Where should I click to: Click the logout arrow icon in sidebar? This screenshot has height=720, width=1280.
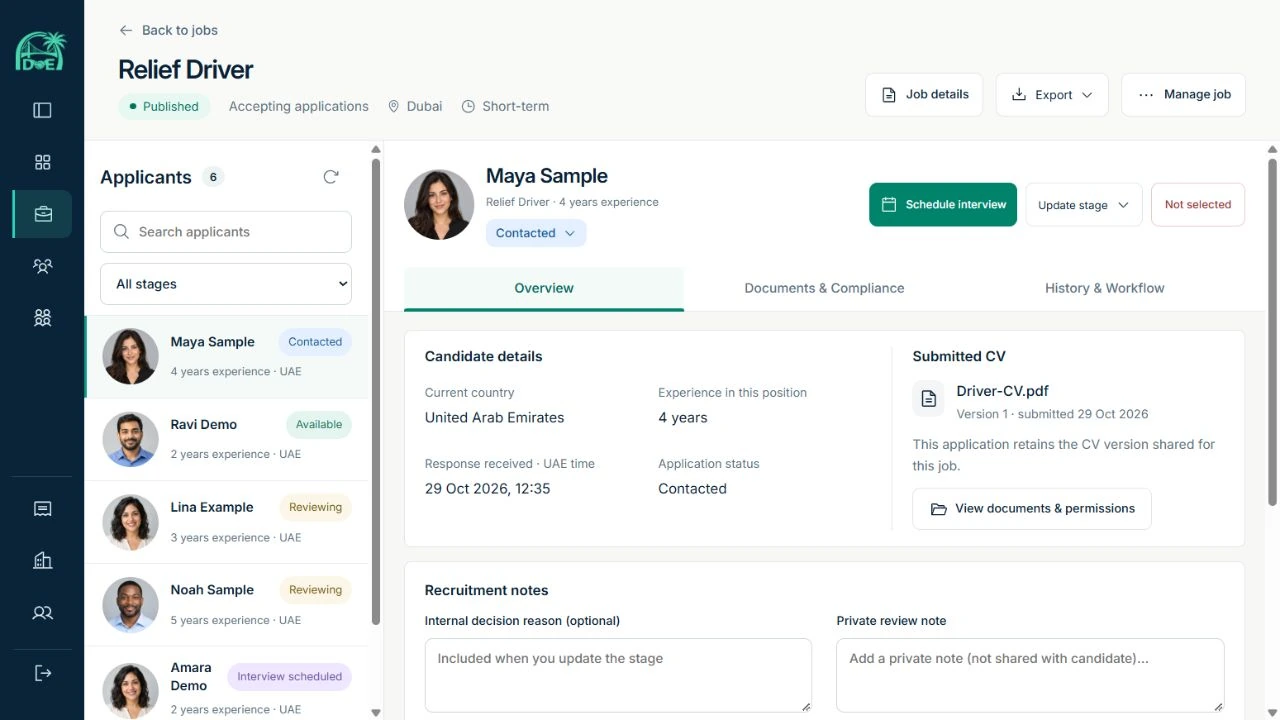pos(42,673)
